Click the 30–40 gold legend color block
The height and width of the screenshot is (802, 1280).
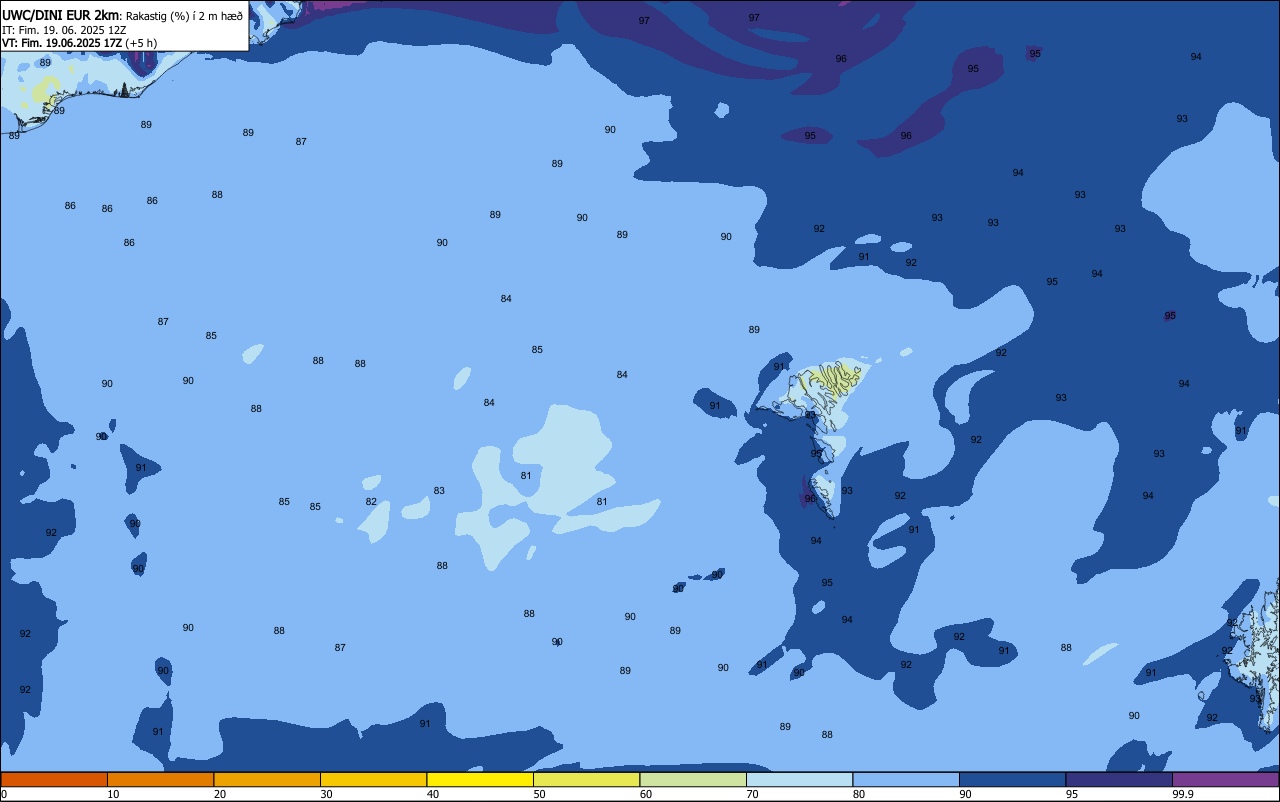pos(373,779)
